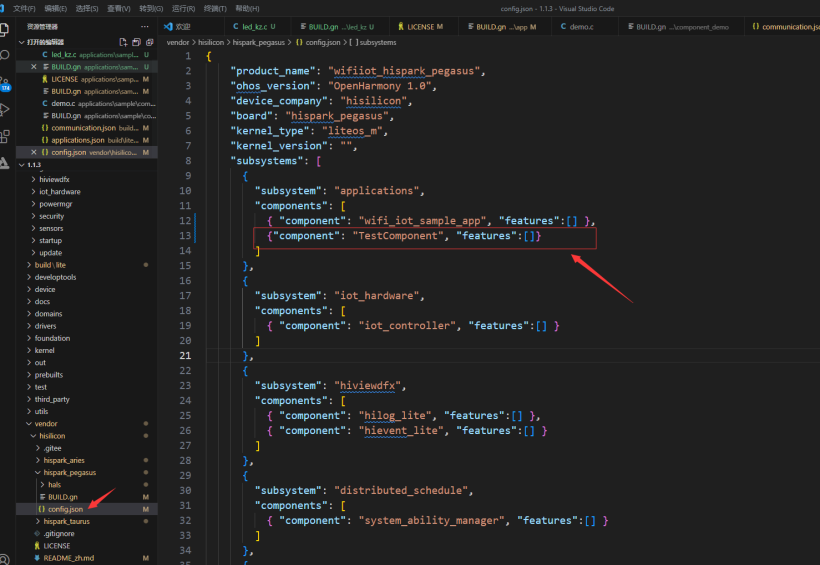Collapse the vendor folder
The width and height of the screenshot is (820, 565).
pos(46,423)
